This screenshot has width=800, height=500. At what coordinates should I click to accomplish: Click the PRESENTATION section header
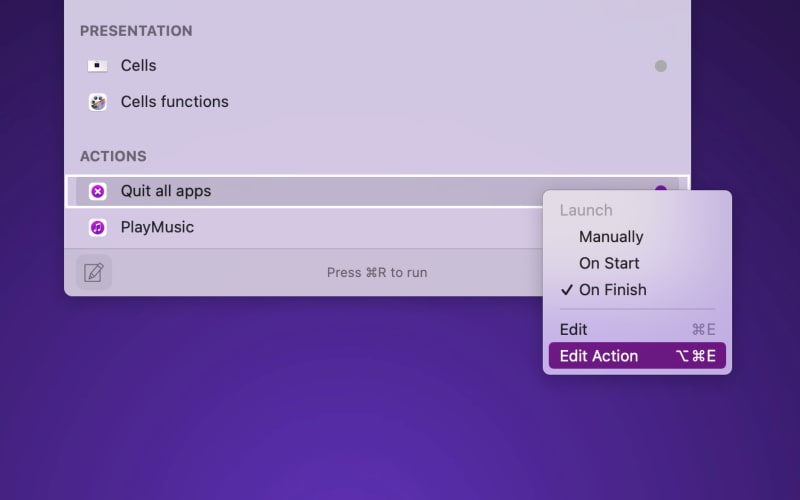136,31
